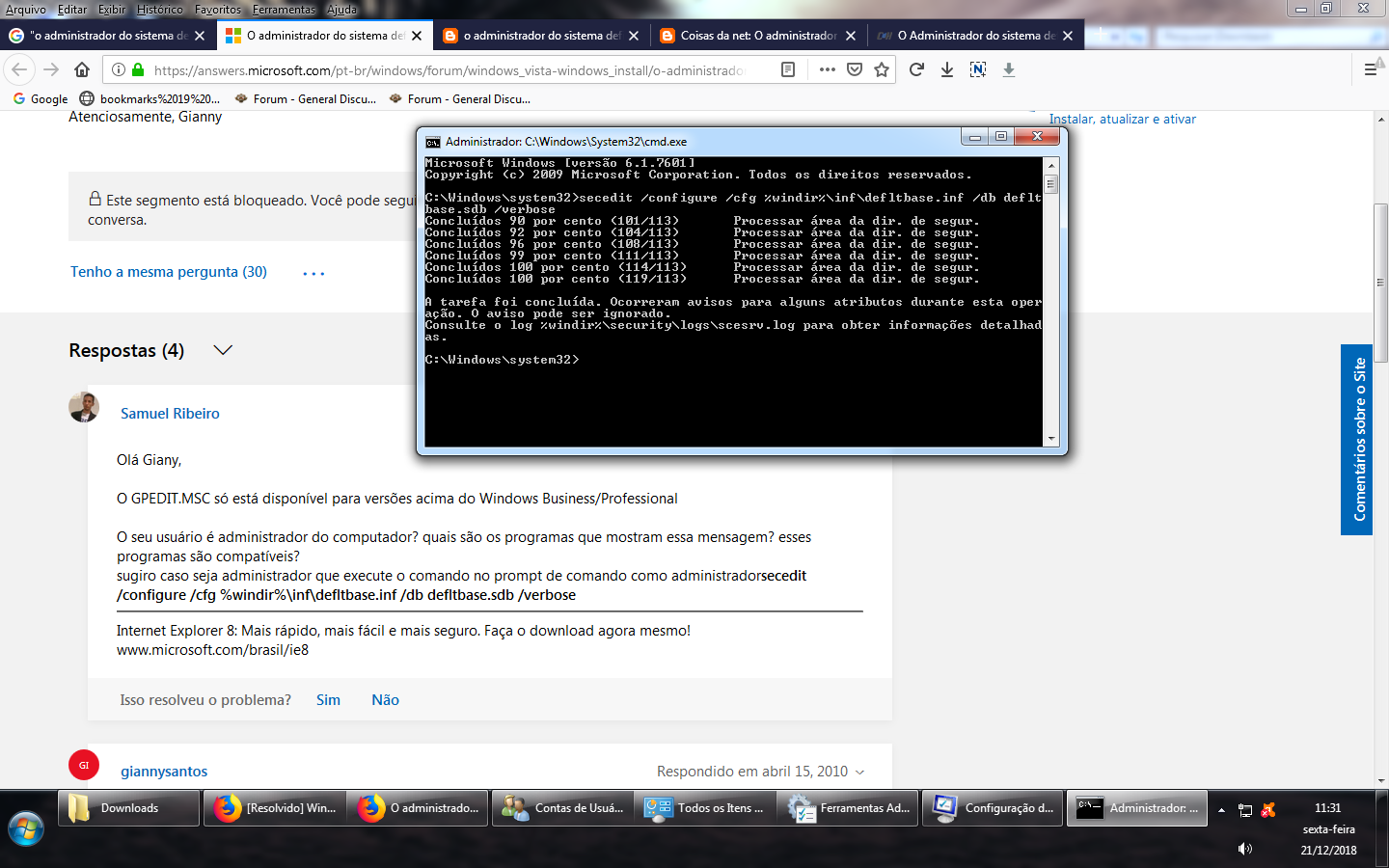
Task: Open the Editar menu
Action: 72,10
